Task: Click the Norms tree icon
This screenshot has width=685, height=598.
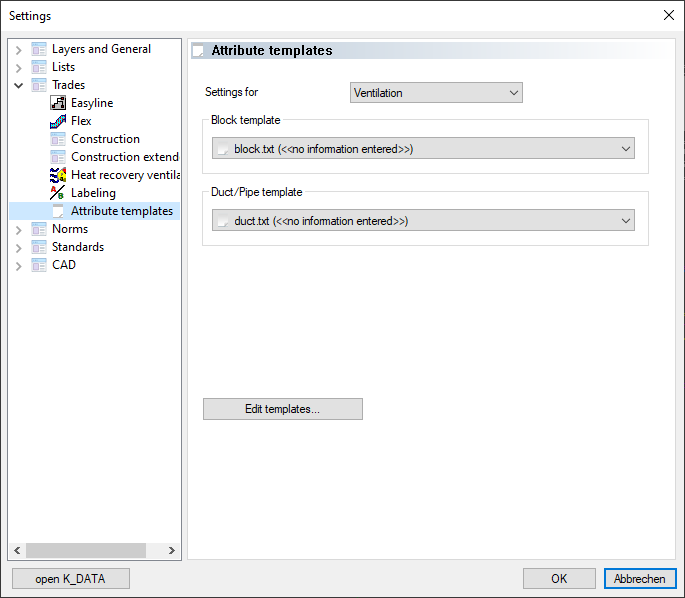Action: [39, 229]
